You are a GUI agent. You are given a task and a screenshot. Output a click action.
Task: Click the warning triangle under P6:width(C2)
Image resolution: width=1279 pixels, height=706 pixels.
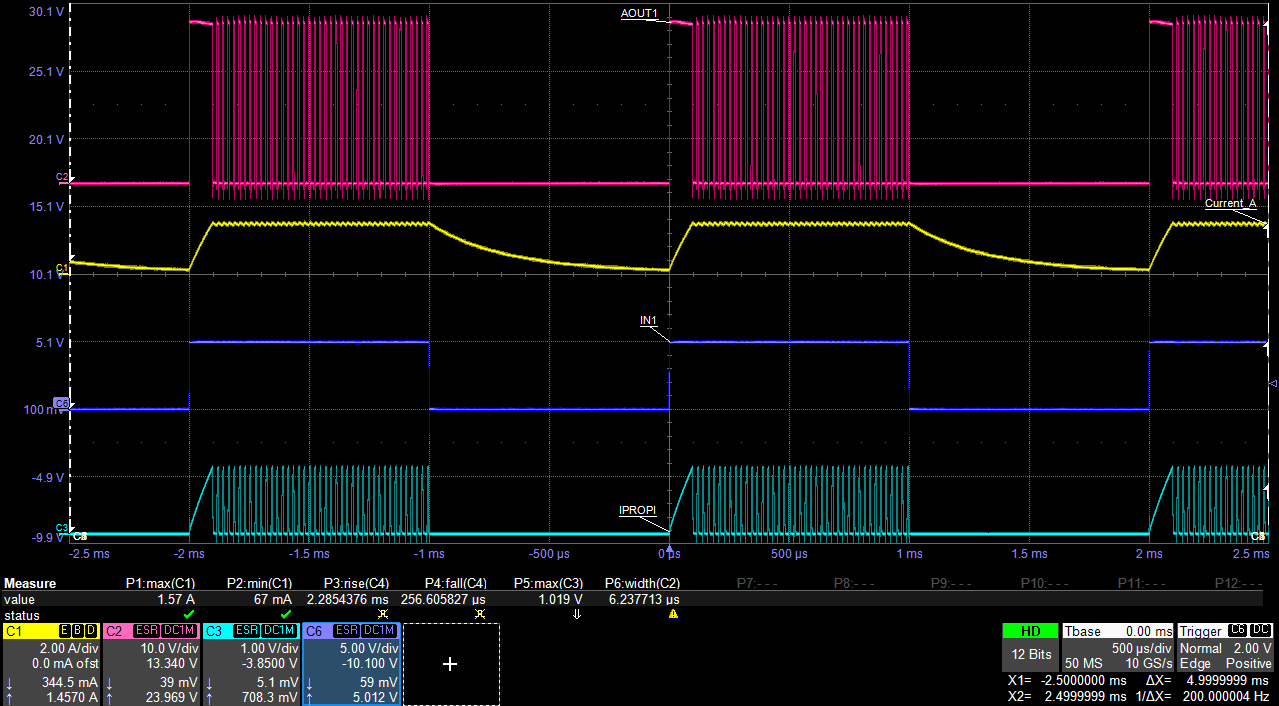tap(673, 613)
